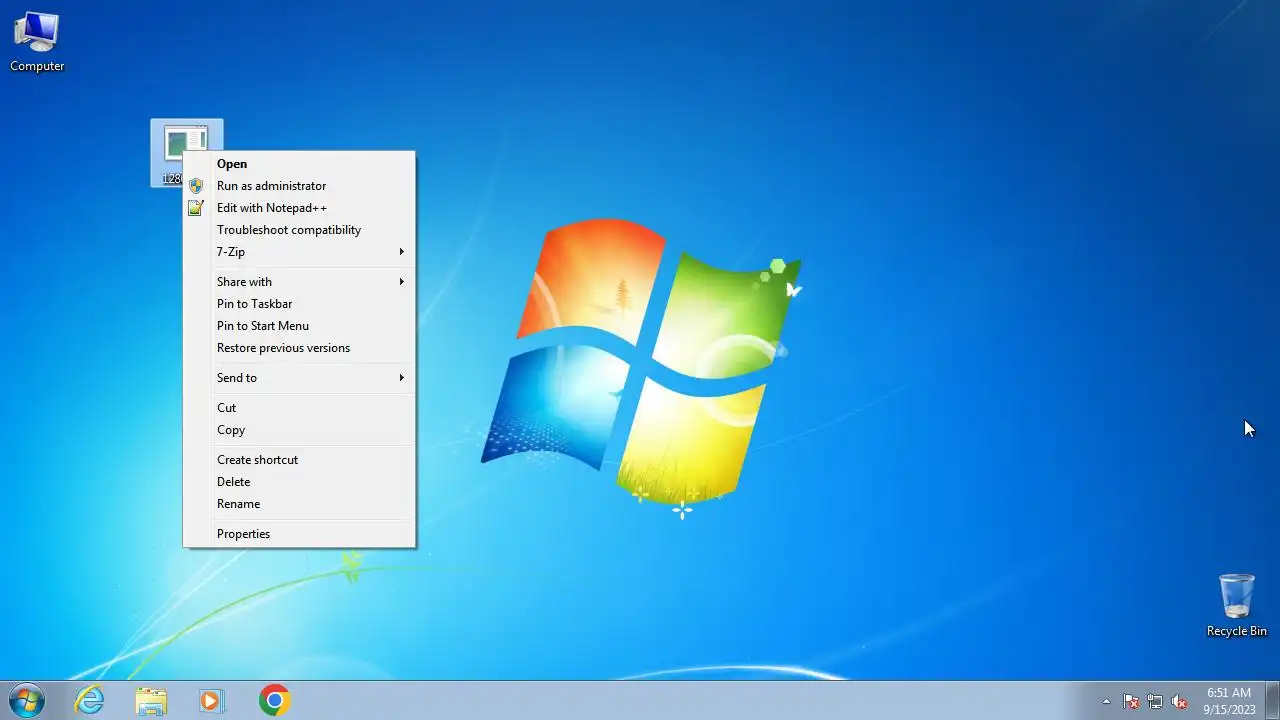The image size is (1280, 720).
Task: Show hidden icons in system tray
Action: (x=1106, y=701)
